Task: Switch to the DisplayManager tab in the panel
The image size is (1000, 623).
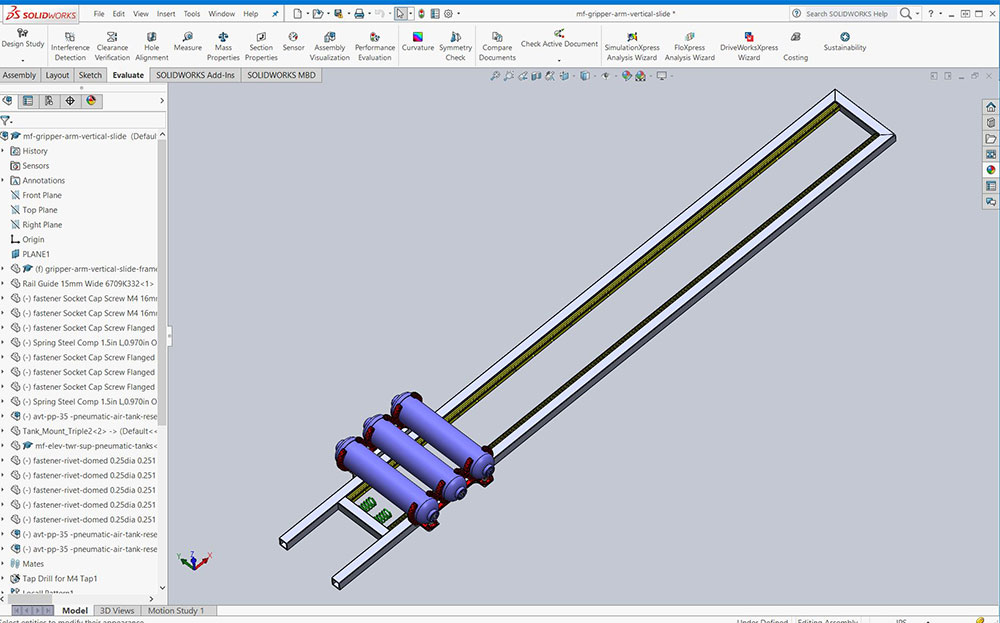Action: 91,100
